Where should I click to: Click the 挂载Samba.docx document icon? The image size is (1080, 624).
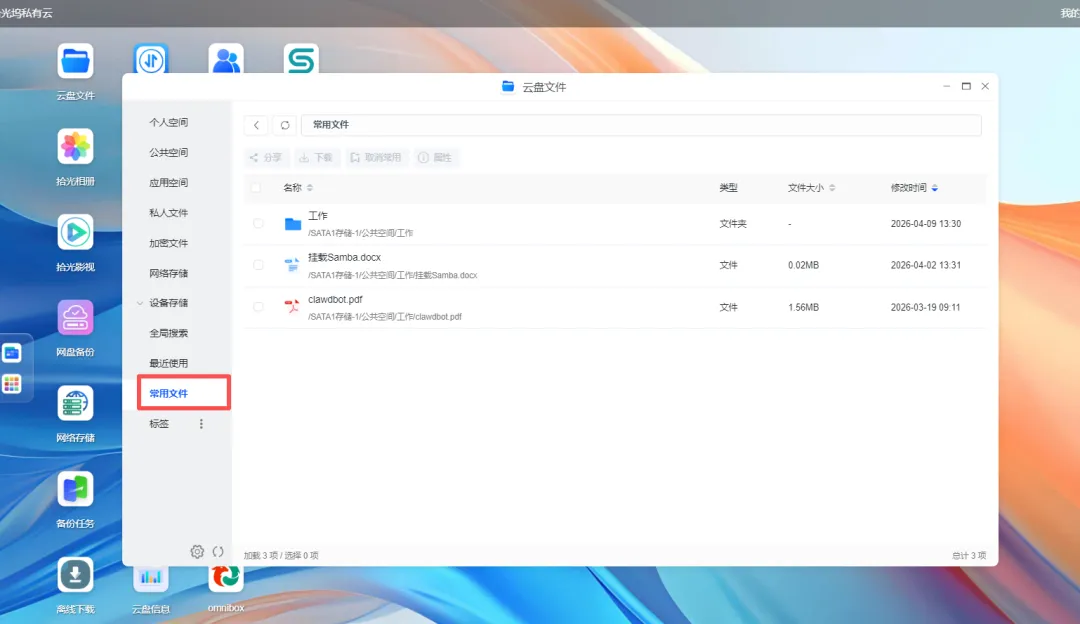[292, 265]
